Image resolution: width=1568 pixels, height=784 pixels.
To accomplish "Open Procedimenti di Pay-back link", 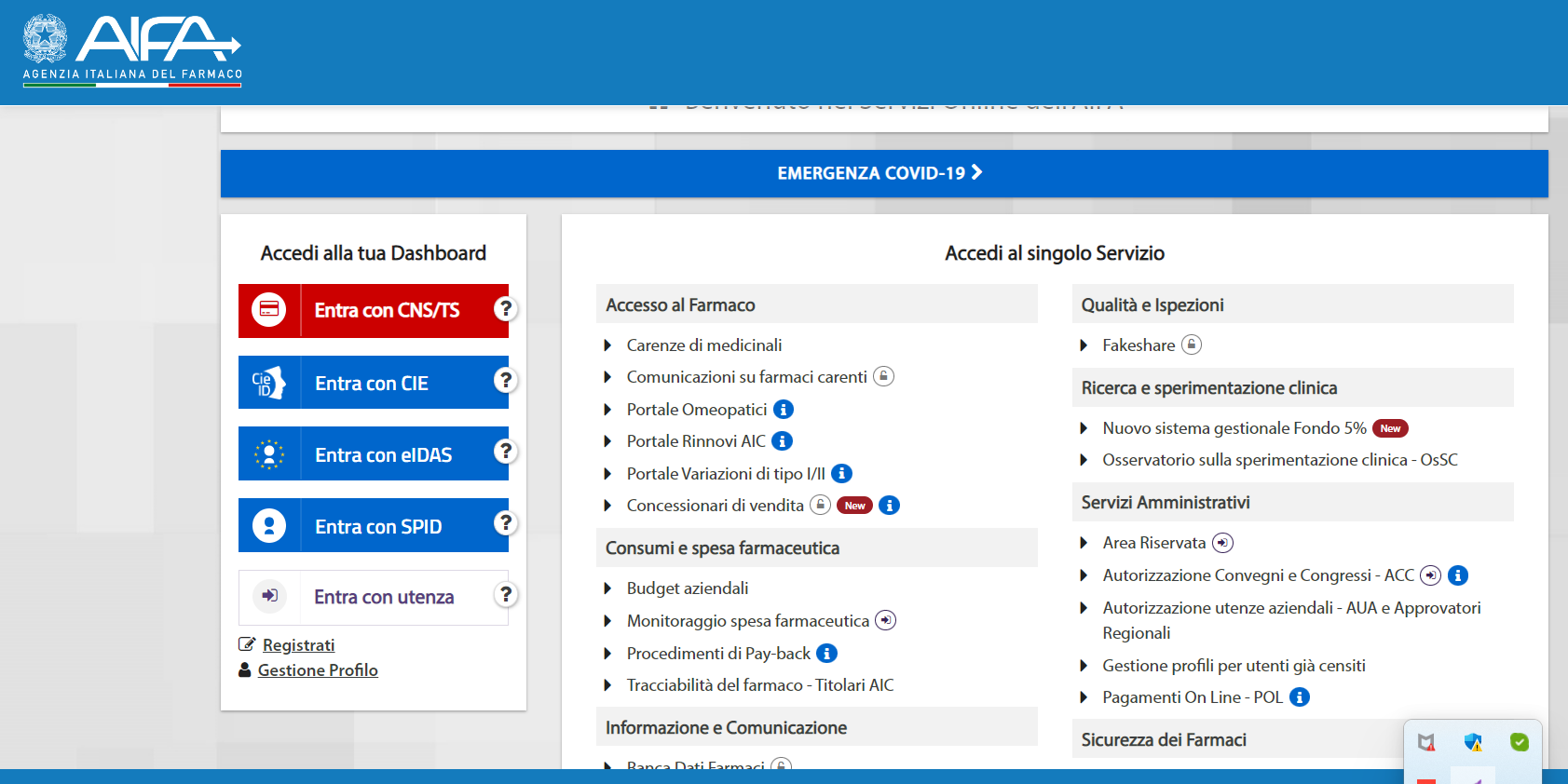I will click(x=718, y=654).
